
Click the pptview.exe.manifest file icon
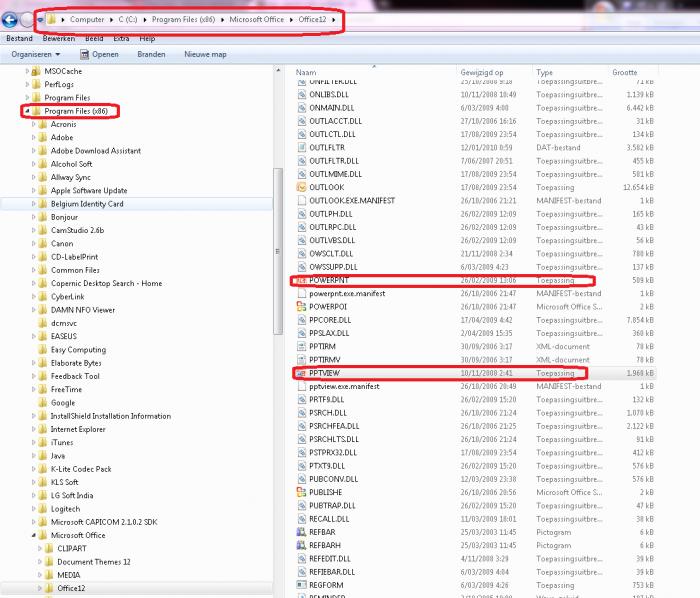(x=302, y=386)
